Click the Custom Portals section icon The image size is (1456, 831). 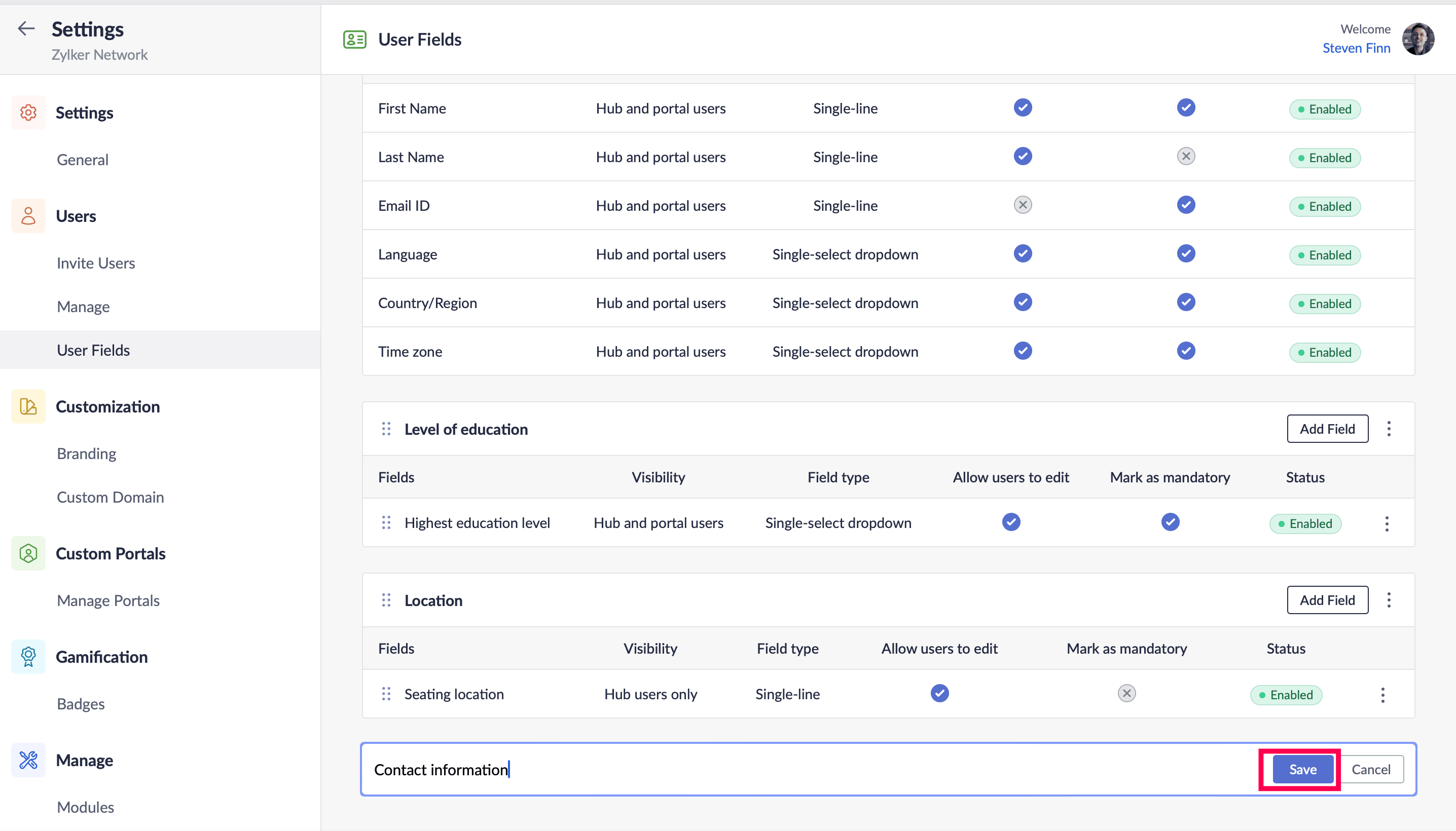pos(28,553)
